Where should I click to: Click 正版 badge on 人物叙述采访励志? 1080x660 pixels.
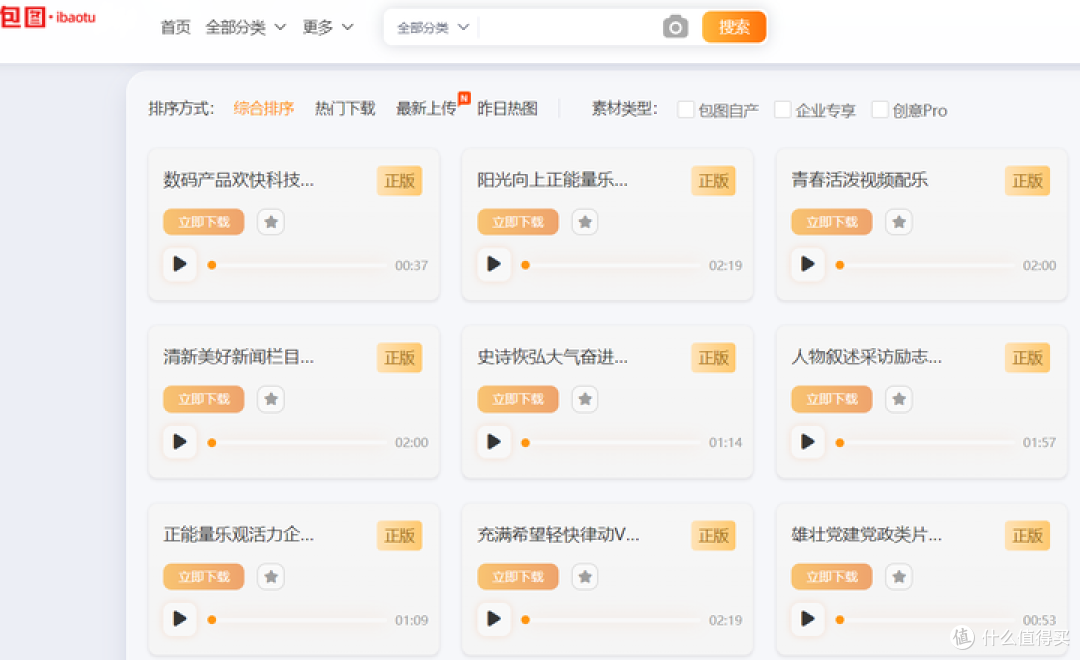pos(1028,358)
